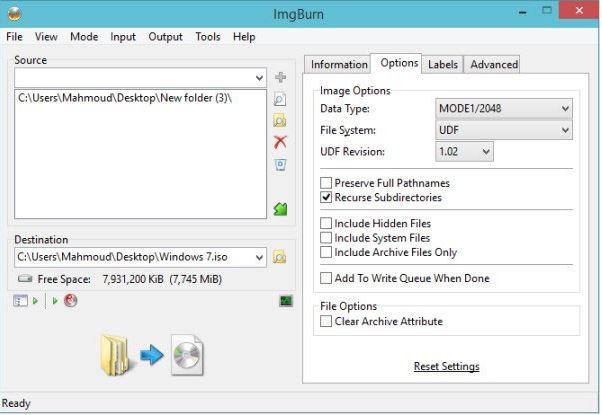Click the clear source list bin icon
602x415 pixels.
tap(281, 165)
